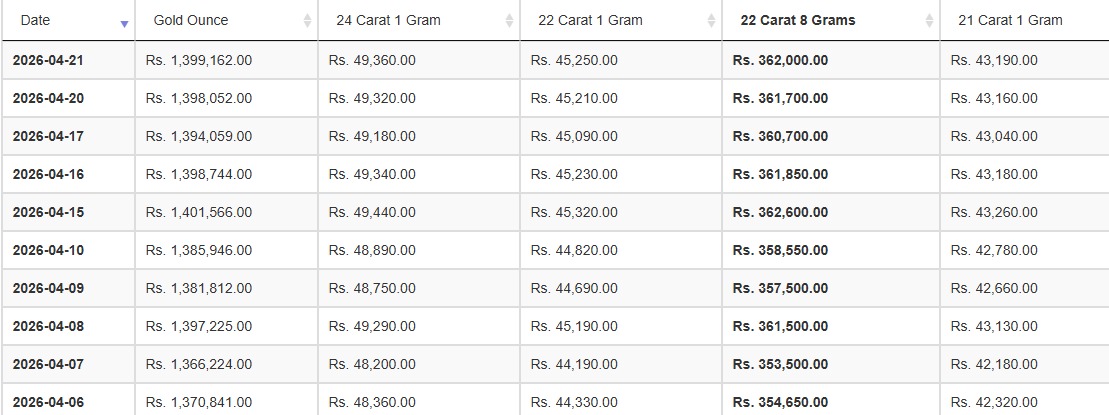Select the Rs. 42,660.00 21 carat cell
Image resolution: width=1109 pixels, height=415 pixels.
pyautogui.click(x=994, y=288)
